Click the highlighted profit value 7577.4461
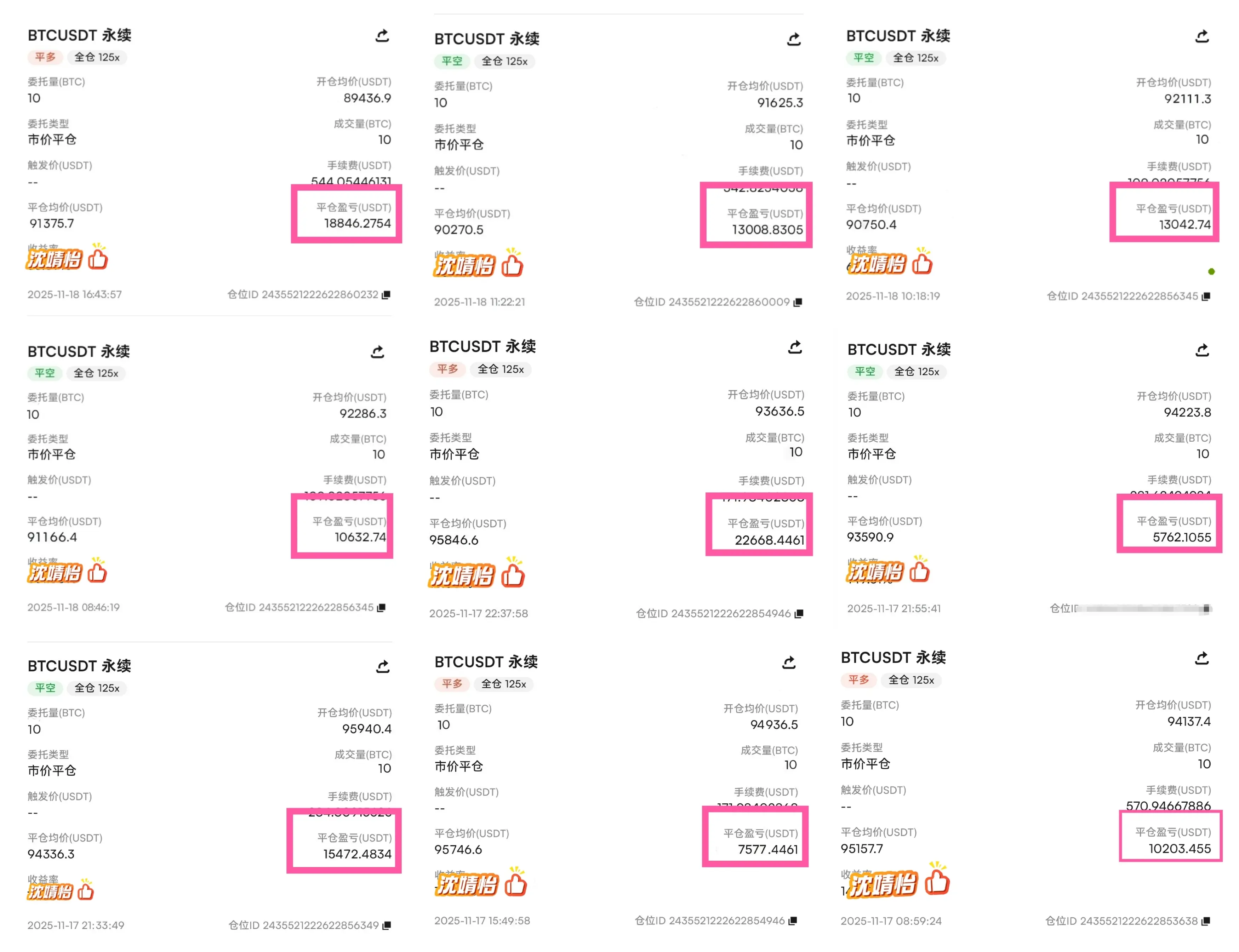 click(x=767, y=849)
